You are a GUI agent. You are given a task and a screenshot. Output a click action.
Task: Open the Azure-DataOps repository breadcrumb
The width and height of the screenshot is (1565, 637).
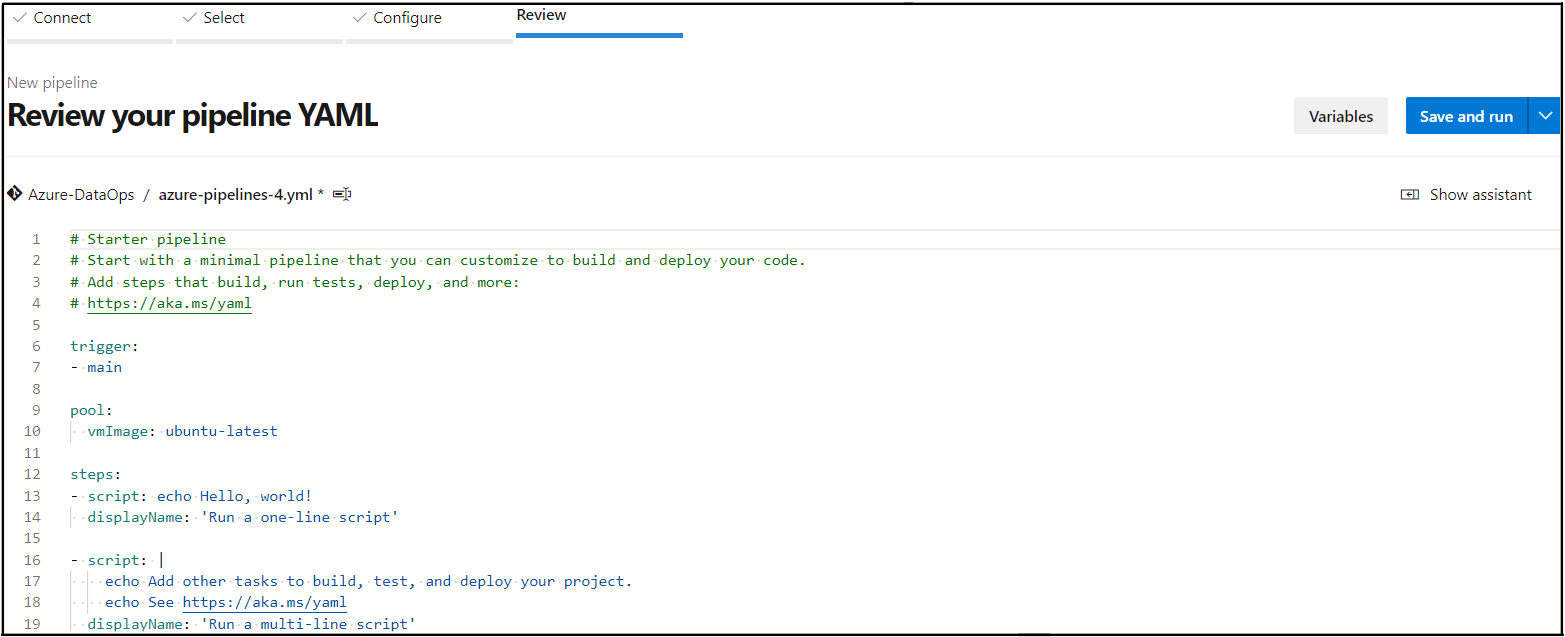[81, 195]
